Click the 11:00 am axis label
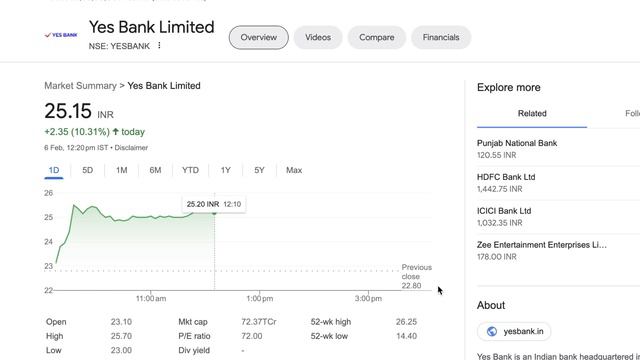This screenshot has width=640, height=360. click(x=151, y=298)
